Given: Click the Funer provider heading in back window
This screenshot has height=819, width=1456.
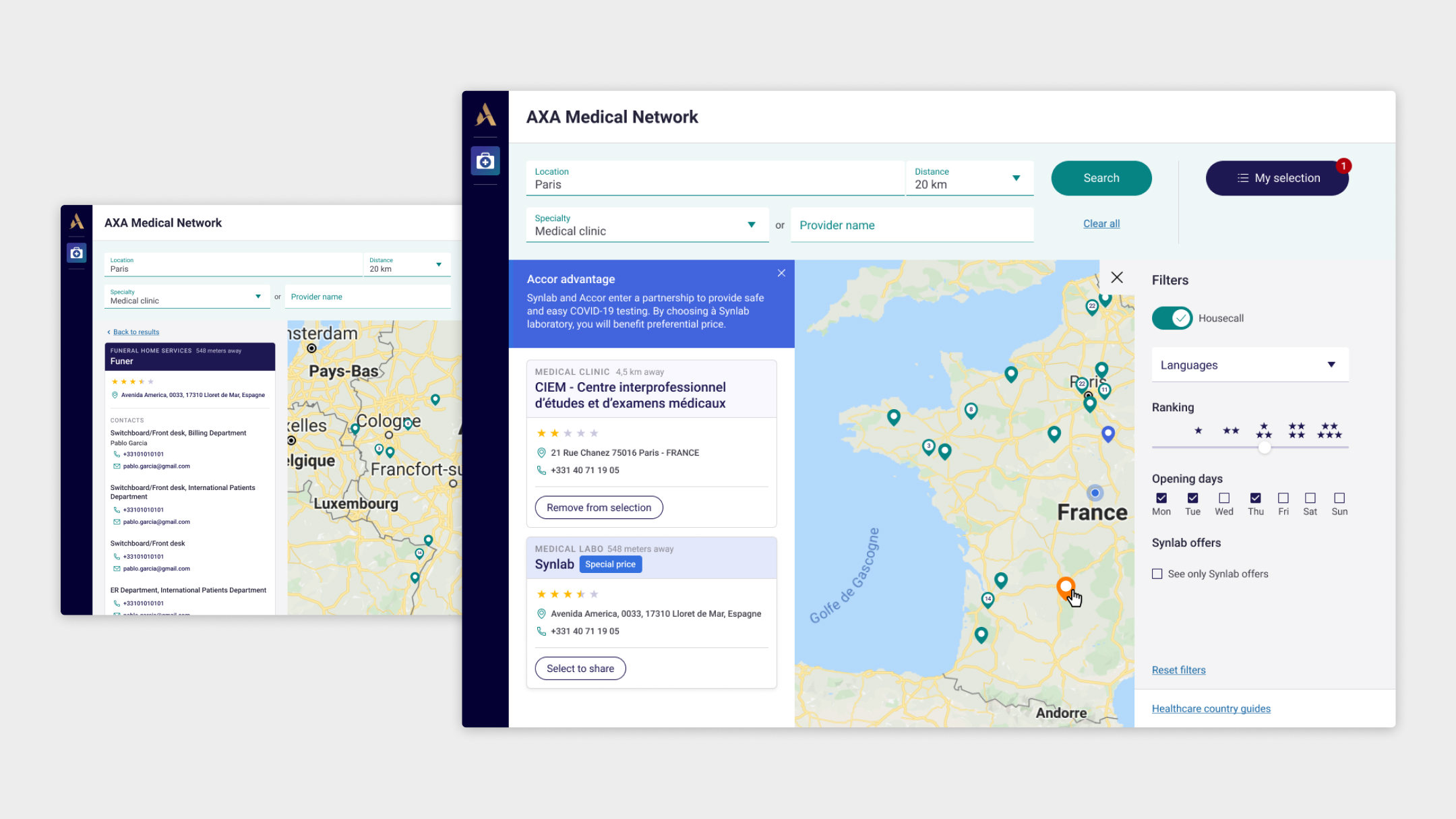Looking at the screenshot, I should click(122, 361).
